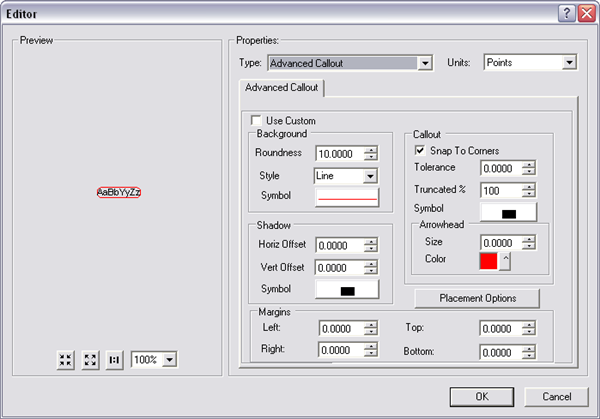Expand the Background Style dropdown
The image size is (600, 419).
coord(370,176)
